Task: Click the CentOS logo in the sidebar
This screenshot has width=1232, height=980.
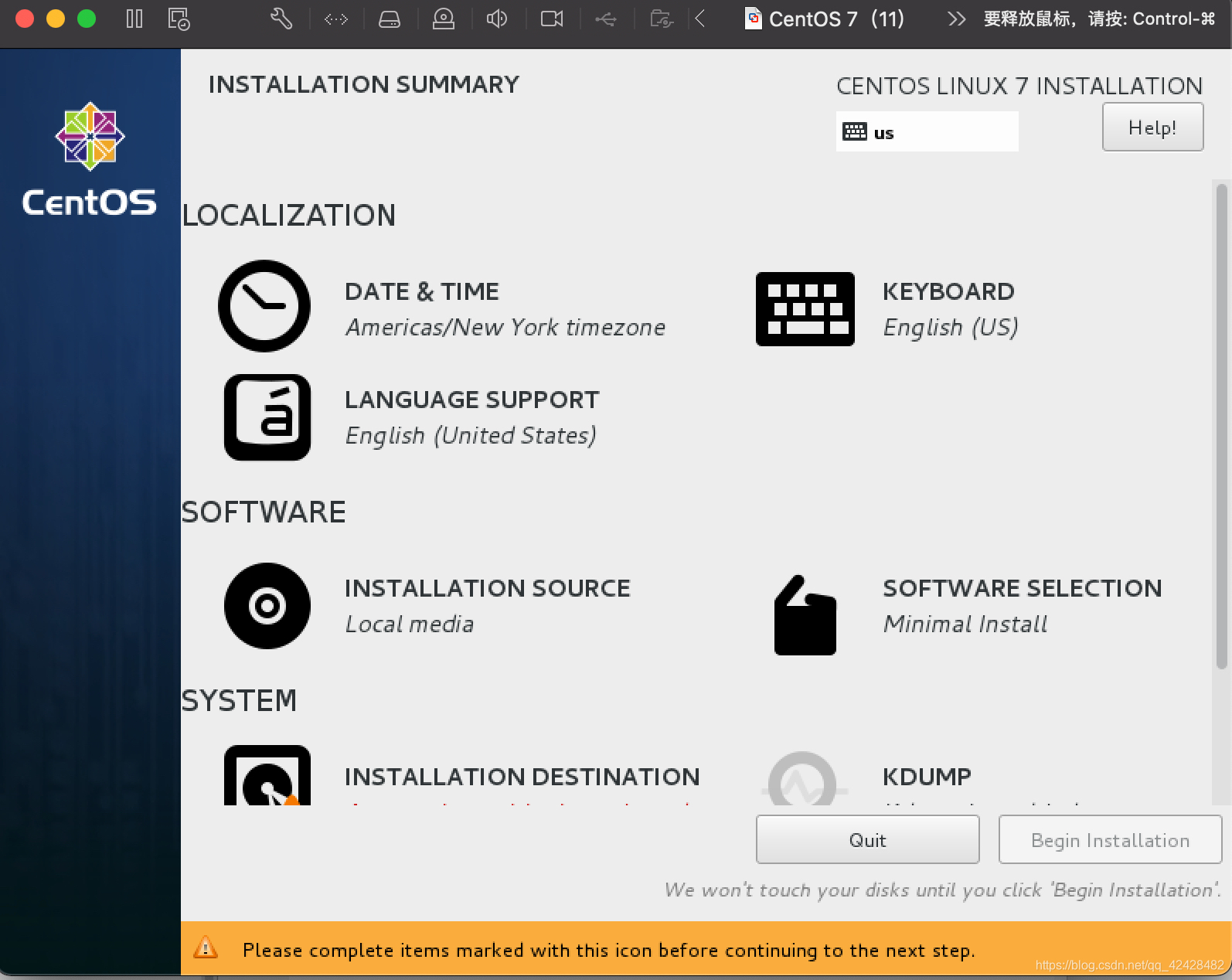Action: [90, 159]
